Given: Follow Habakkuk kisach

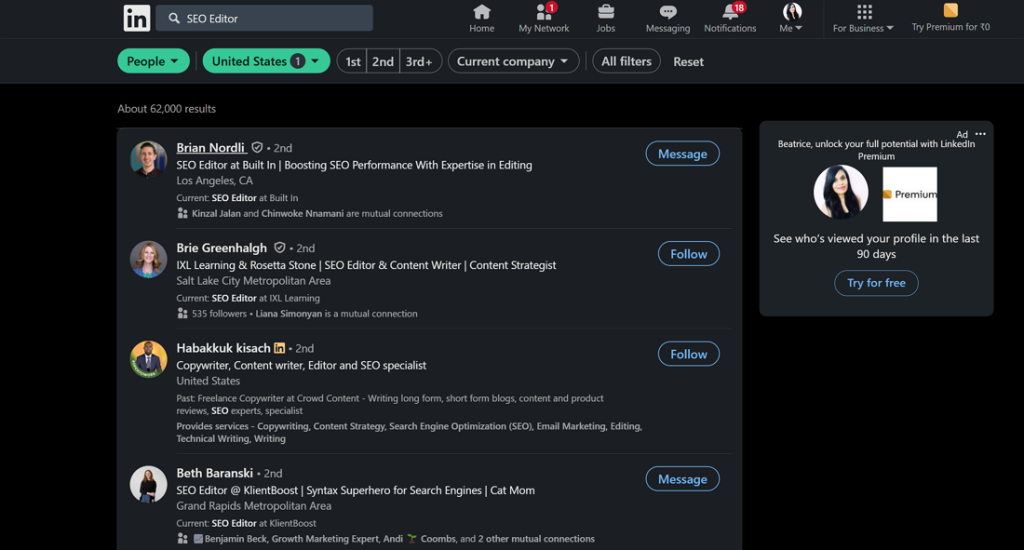Looking at the screenshot, I should [688, 353].
